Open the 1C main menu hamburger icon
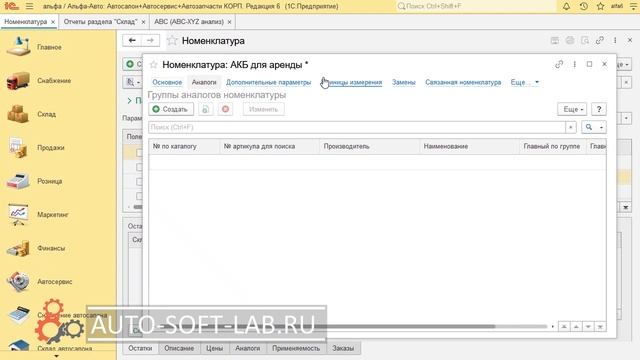Screen dimensions: 640x360 29,6
